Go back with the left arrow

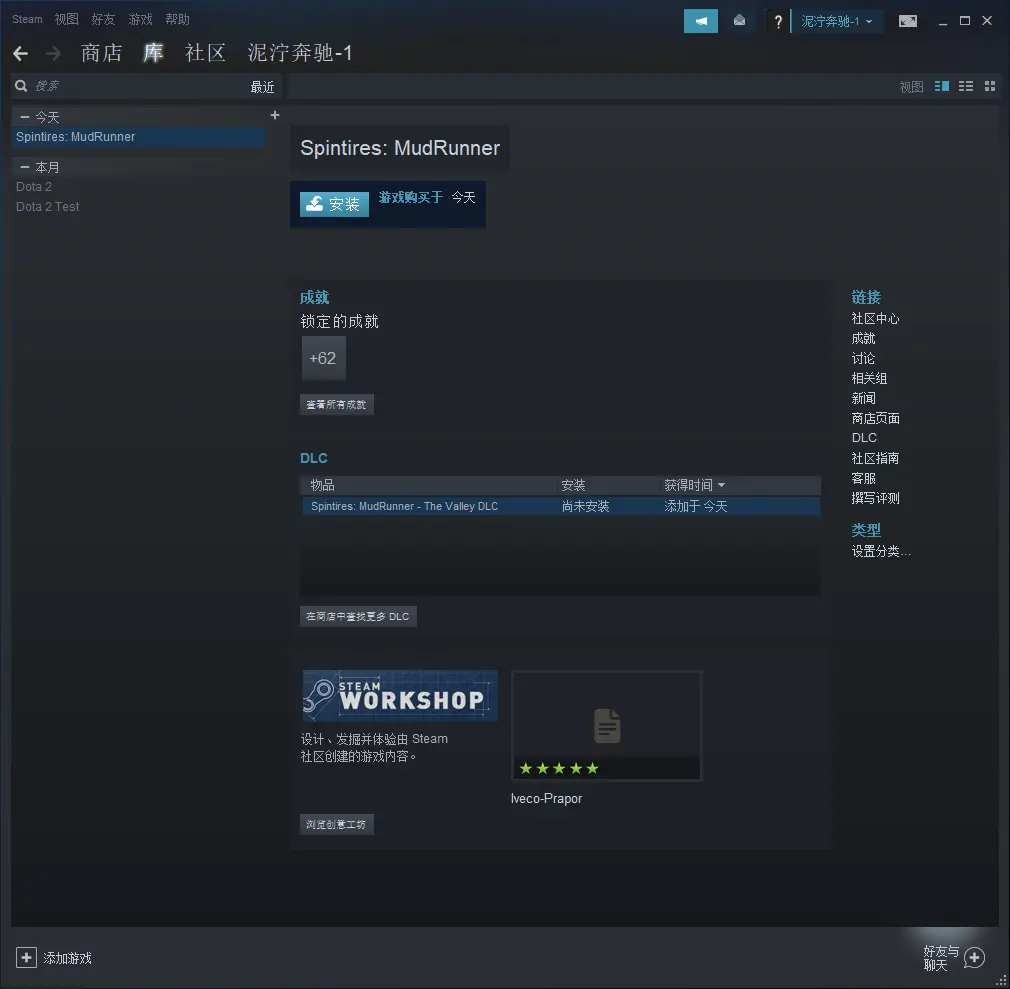[x=21, y=53]
